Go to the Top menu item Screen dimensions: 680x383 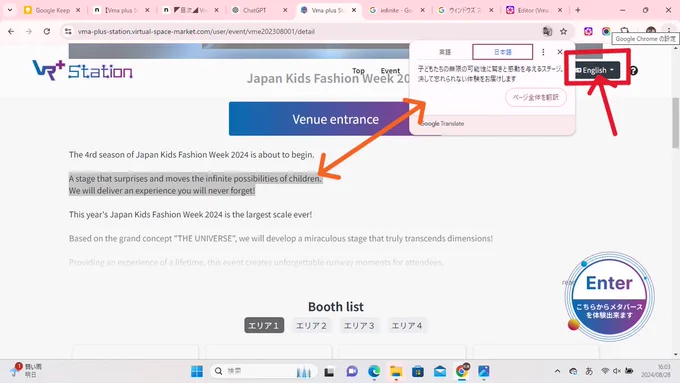pos(358,71)
